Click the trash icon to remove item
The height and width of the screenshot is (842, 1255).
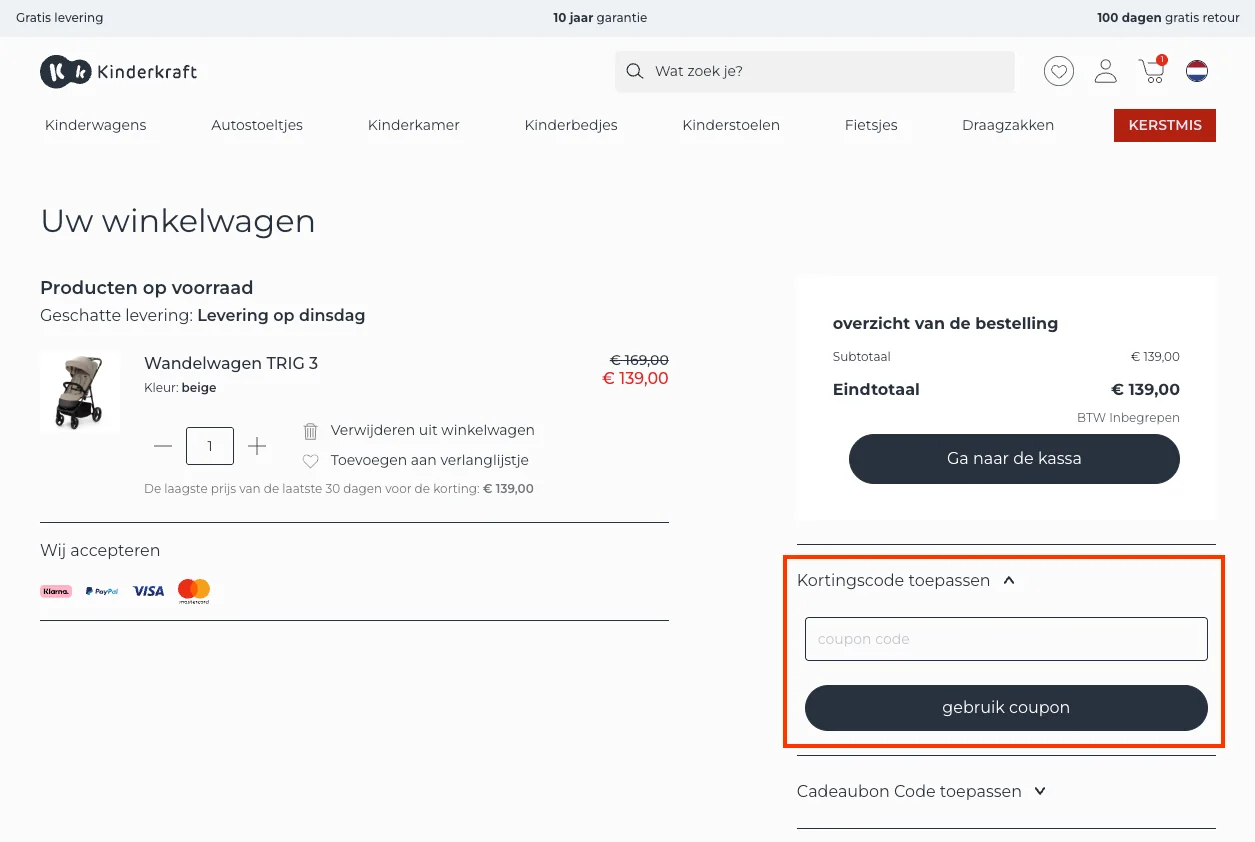(x=310, y=430)
